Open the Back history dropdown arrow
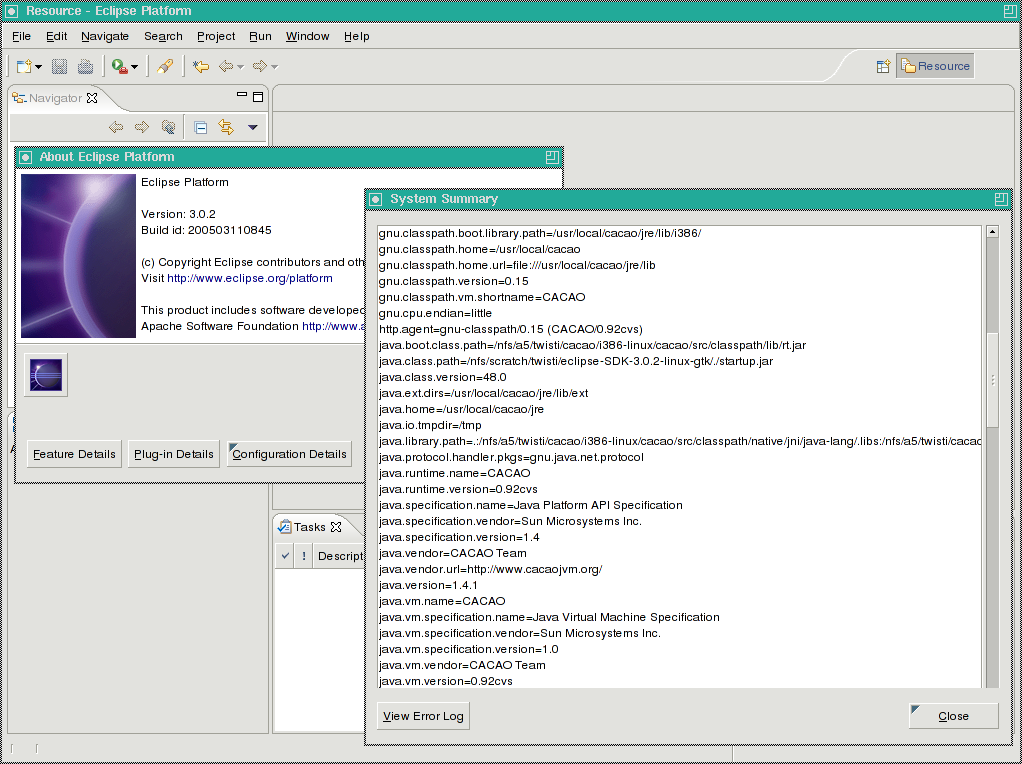 tap(241, 66)
